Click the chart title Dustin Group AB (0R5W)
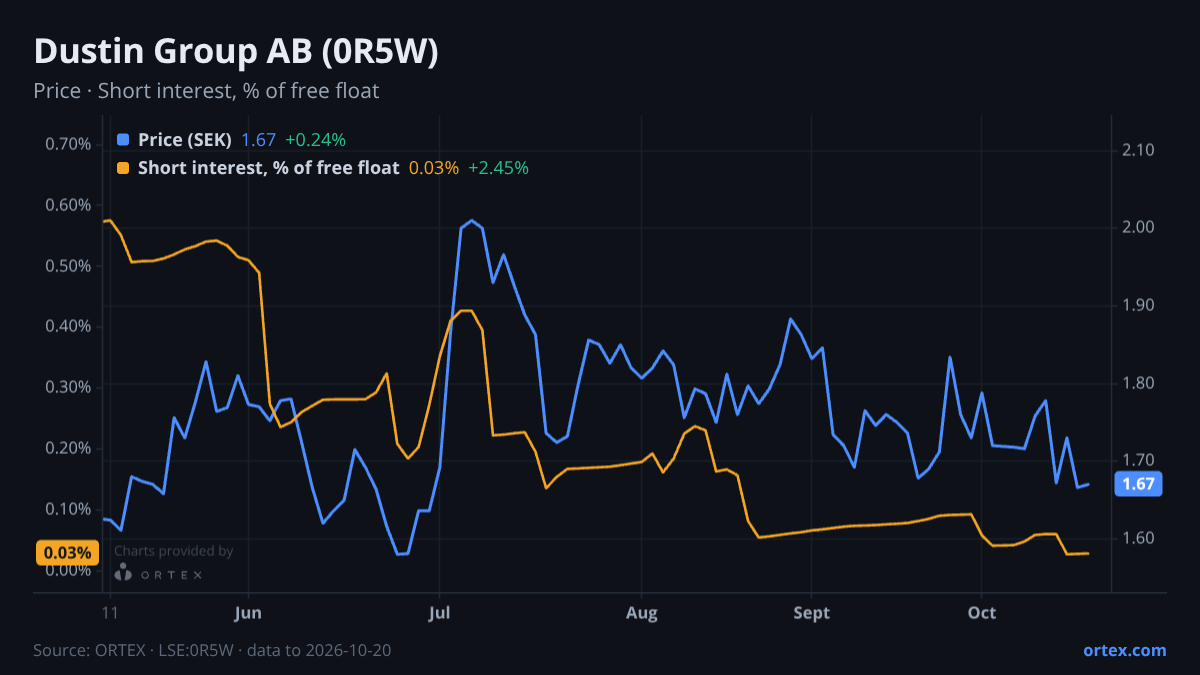1200x675 pixels. click(x=236, y=53)
